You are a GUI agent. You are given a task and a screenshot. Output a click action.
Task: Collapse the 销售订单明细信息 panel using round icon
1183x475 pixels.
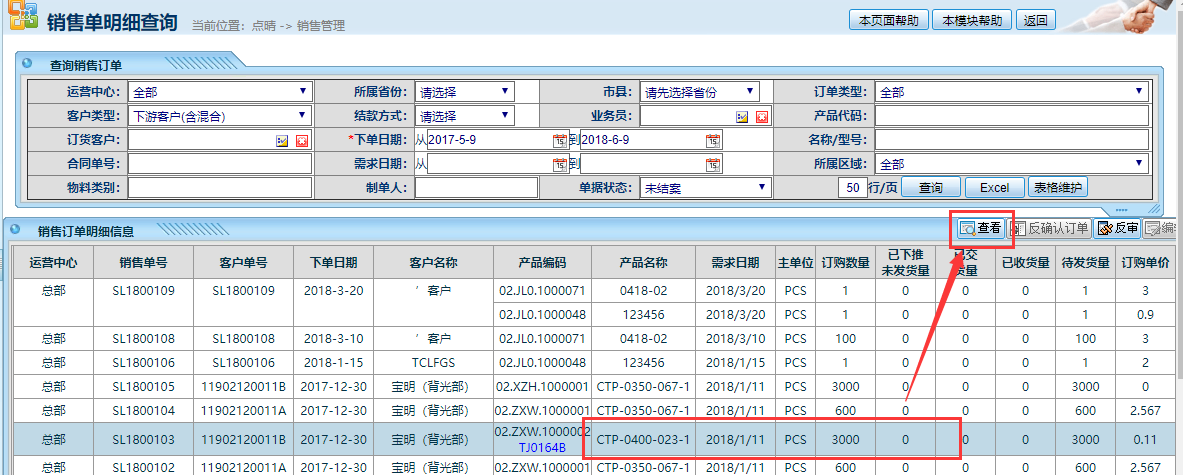14,230
